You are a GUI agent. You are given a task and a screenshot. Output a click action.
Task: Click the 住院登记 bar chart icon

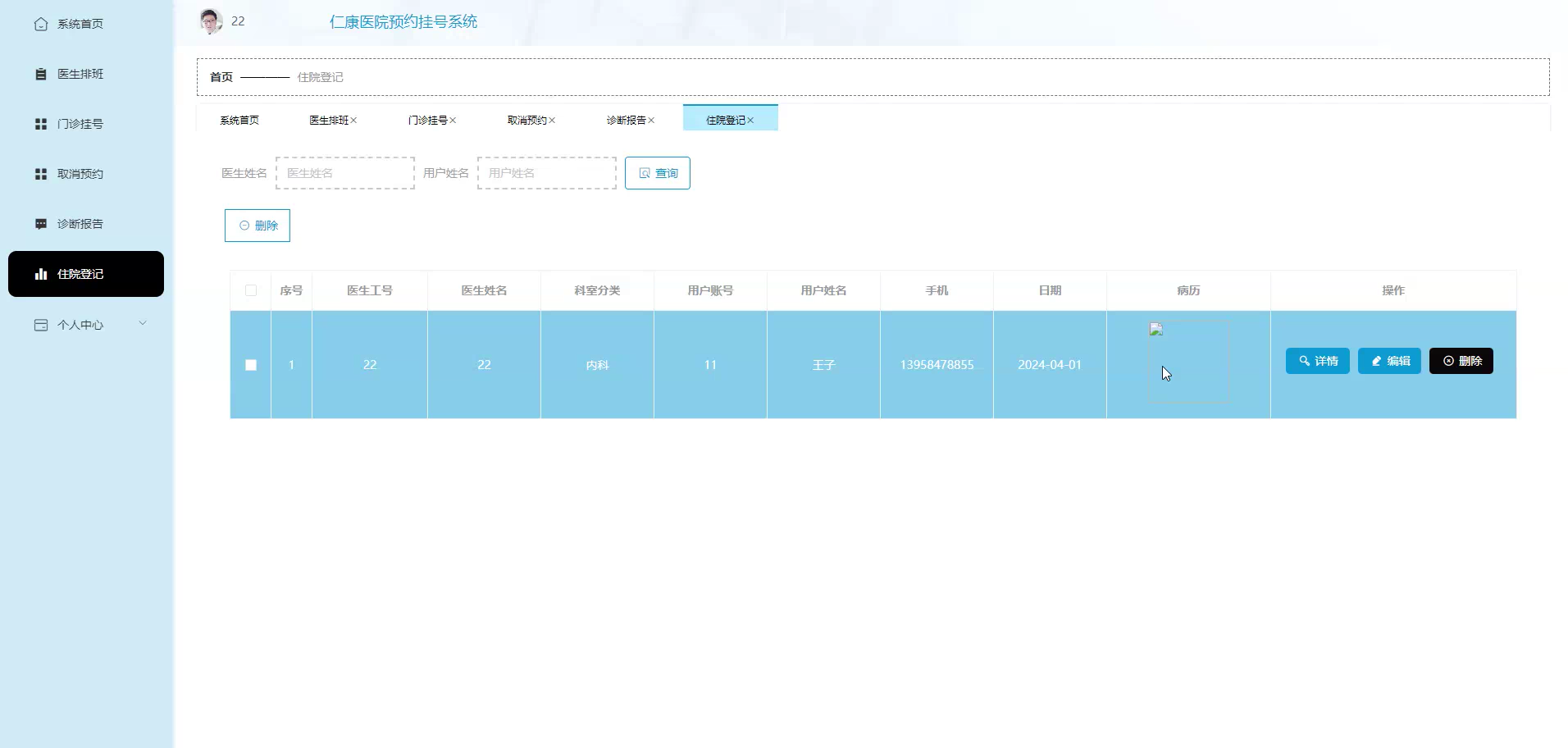pyautogui.click(x=40, y=274)
